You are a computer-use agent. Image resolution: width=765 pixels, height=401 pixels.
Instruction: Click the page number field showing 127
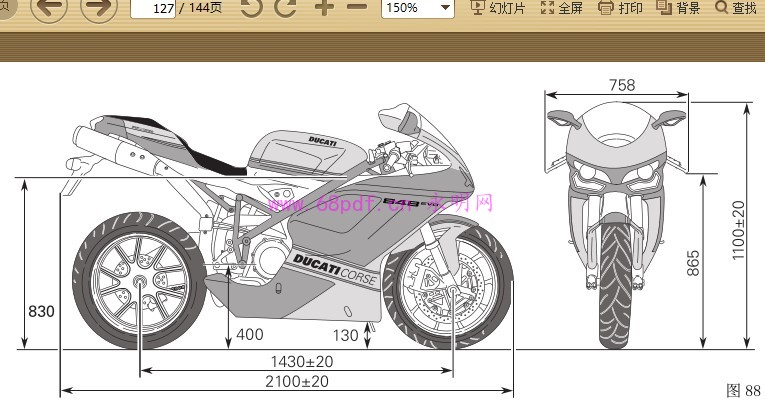tap(153, 8)
